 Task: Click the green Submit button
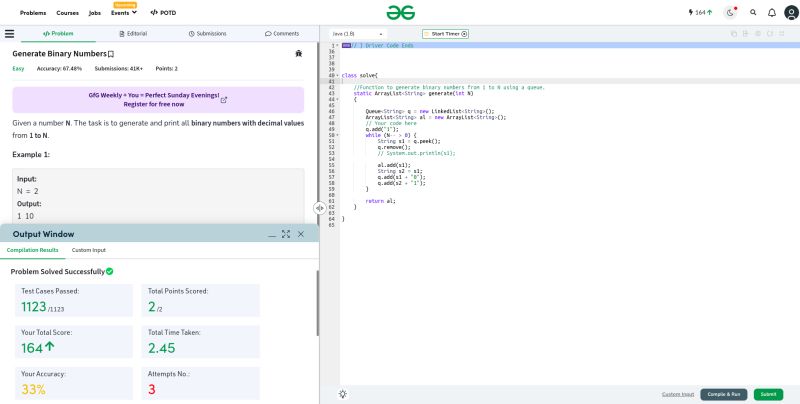[x=768, y=394]
